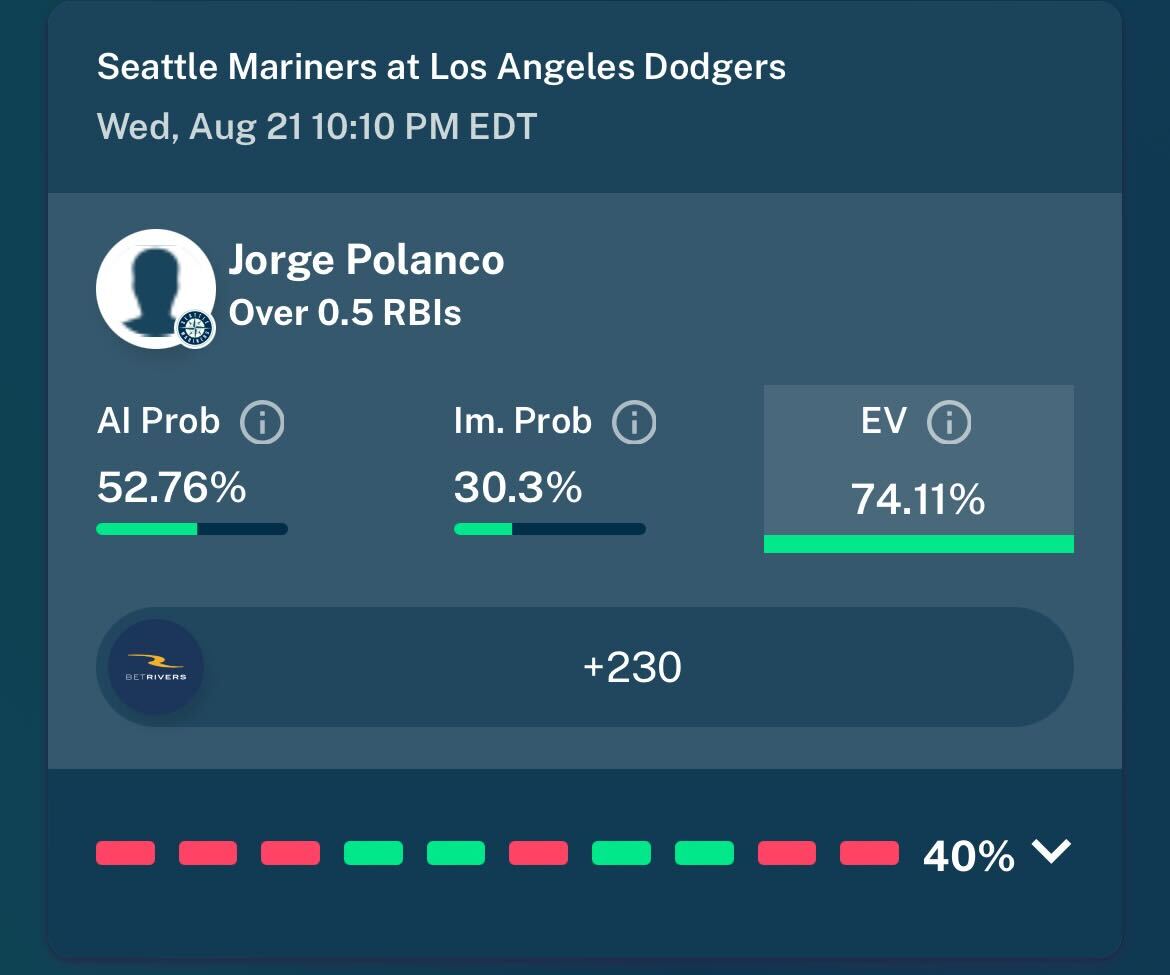This screenshot has width=1170, height=975.
Task: Click Jorge Polanco's player avatar
Action: [x=156, y=289]
